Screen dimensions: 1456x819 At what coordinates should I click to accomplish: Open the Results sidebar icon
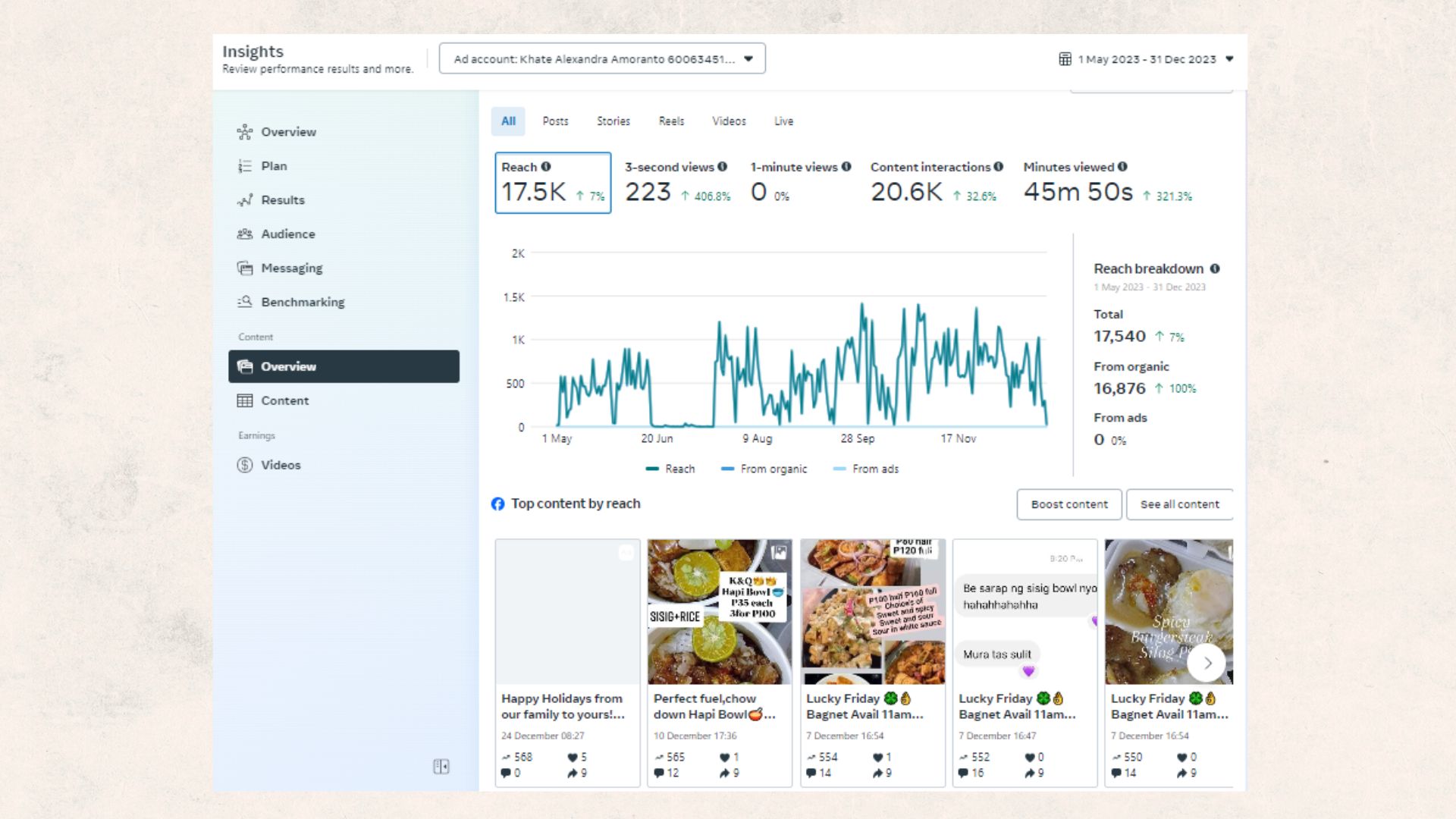tap(244, 200)
